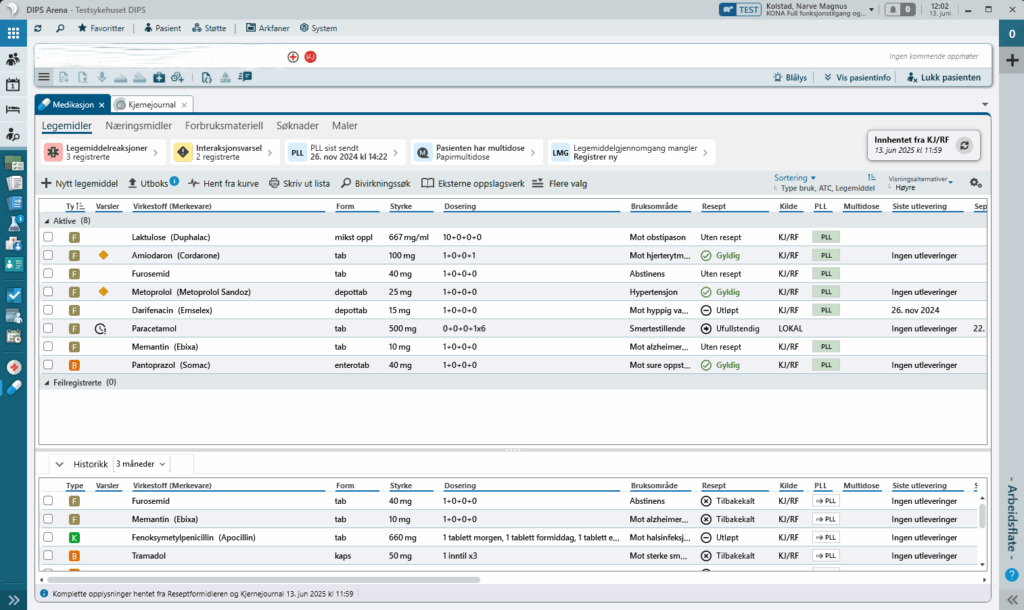Tick the checkbox for Laktulose (Duphalac)

click(x=48, y=237)
